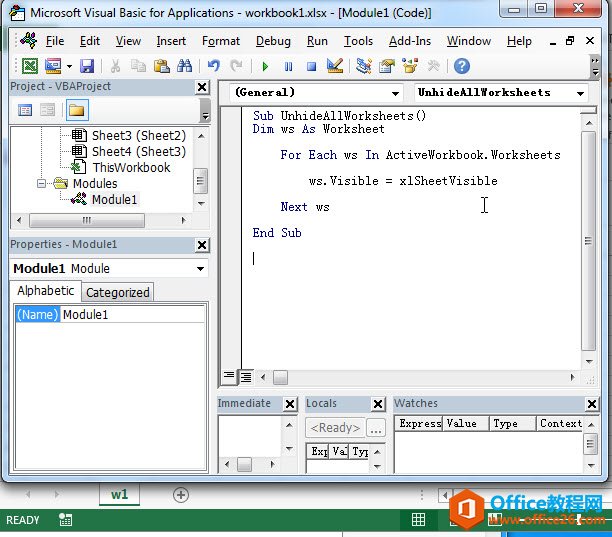Switch to Full Module View button
Screen dimensions: 612x537
click(x=246, y=377)
